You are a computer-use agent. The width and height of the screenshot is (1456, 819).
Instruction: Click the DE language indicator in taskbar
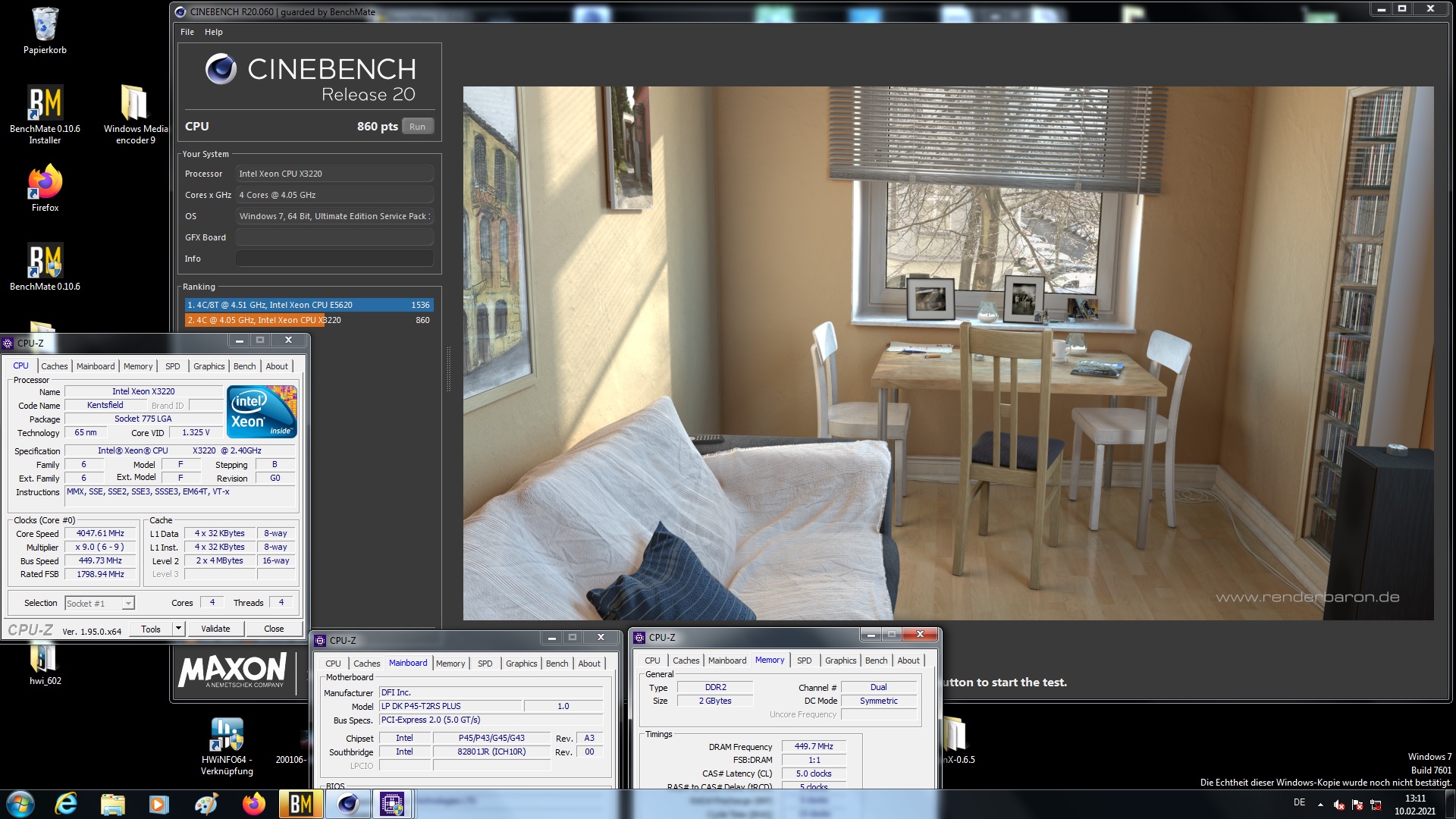tap(1299, 802)
